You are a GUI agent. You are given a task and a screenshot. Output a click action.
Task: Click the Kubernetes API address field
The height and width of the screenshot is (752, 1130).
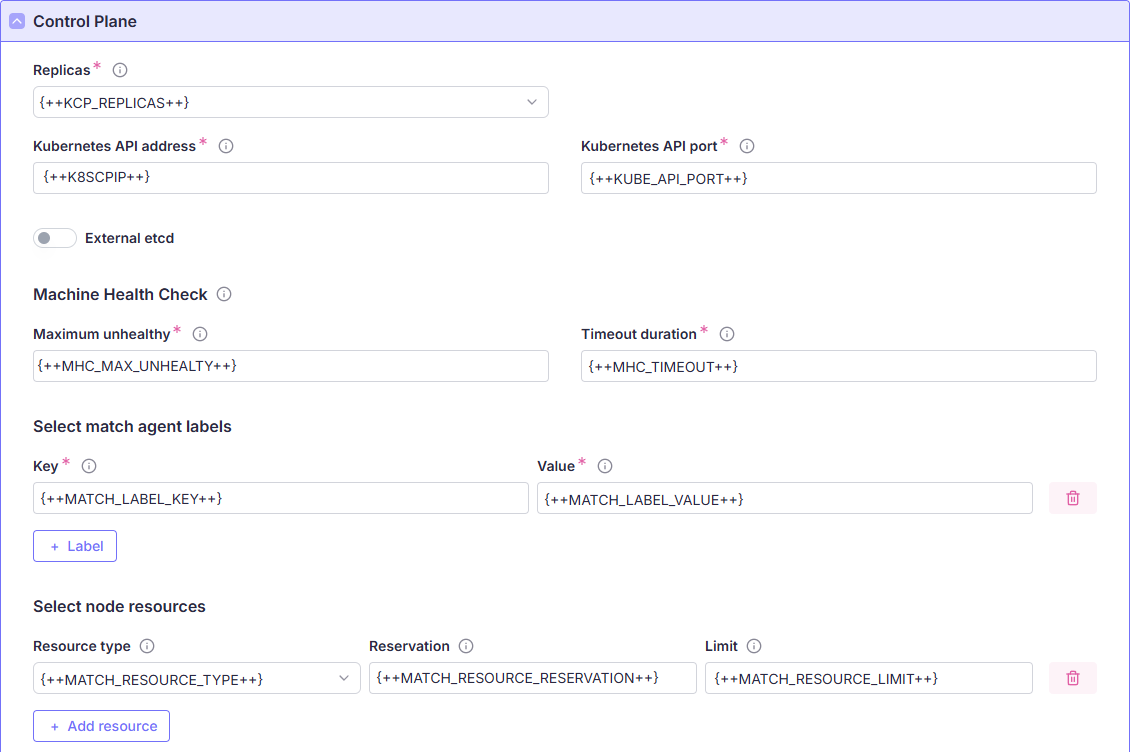point(290,178)
